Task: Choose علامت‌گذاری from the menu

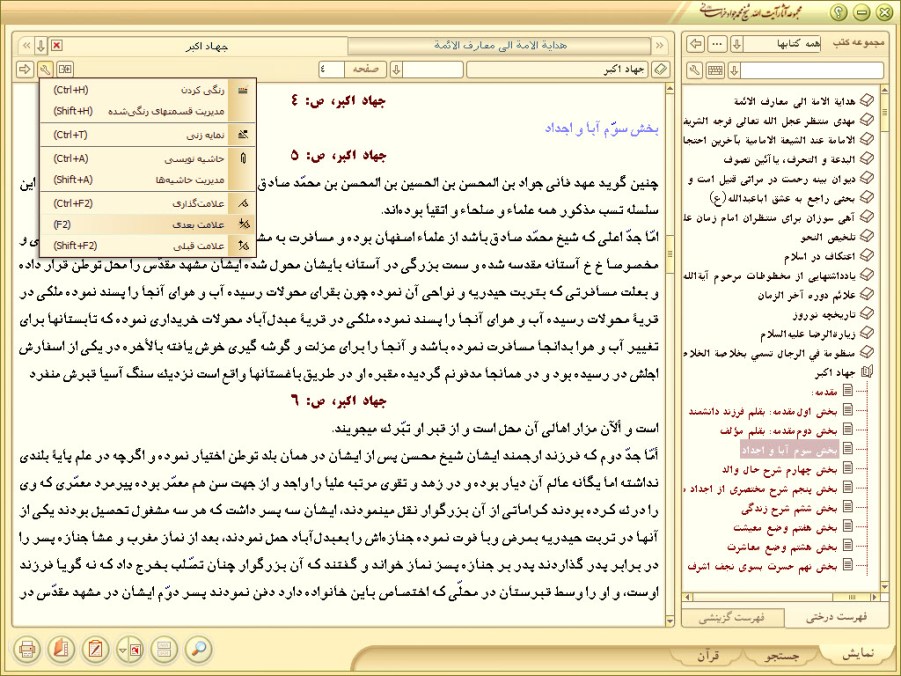Action: tap(148, 203)
